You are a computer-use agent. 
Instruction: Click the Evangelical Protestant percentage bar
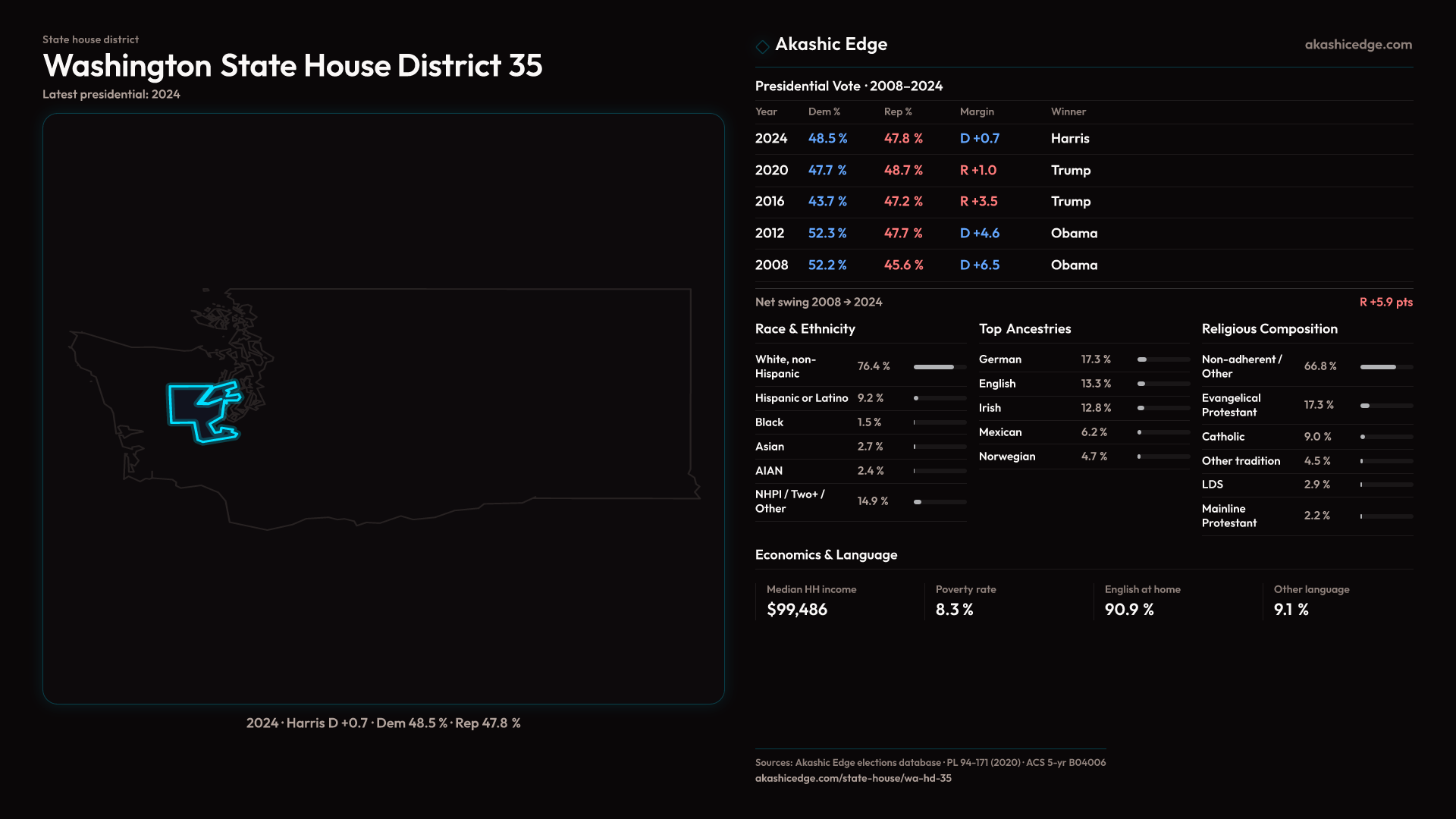(x=1385, y=406)
